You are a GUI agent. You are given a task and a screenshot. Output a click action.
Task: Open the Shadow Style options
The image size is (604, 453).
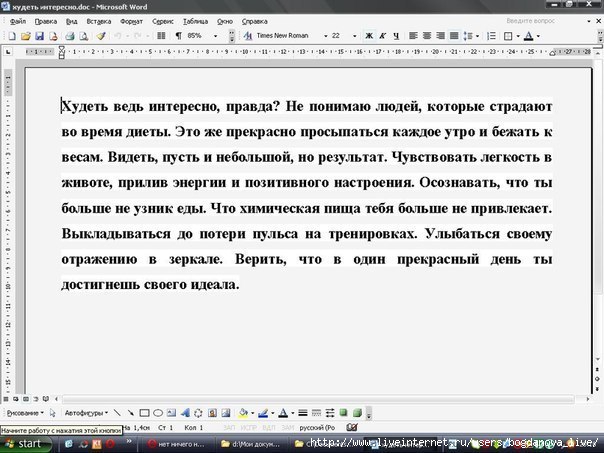point(344,413)
